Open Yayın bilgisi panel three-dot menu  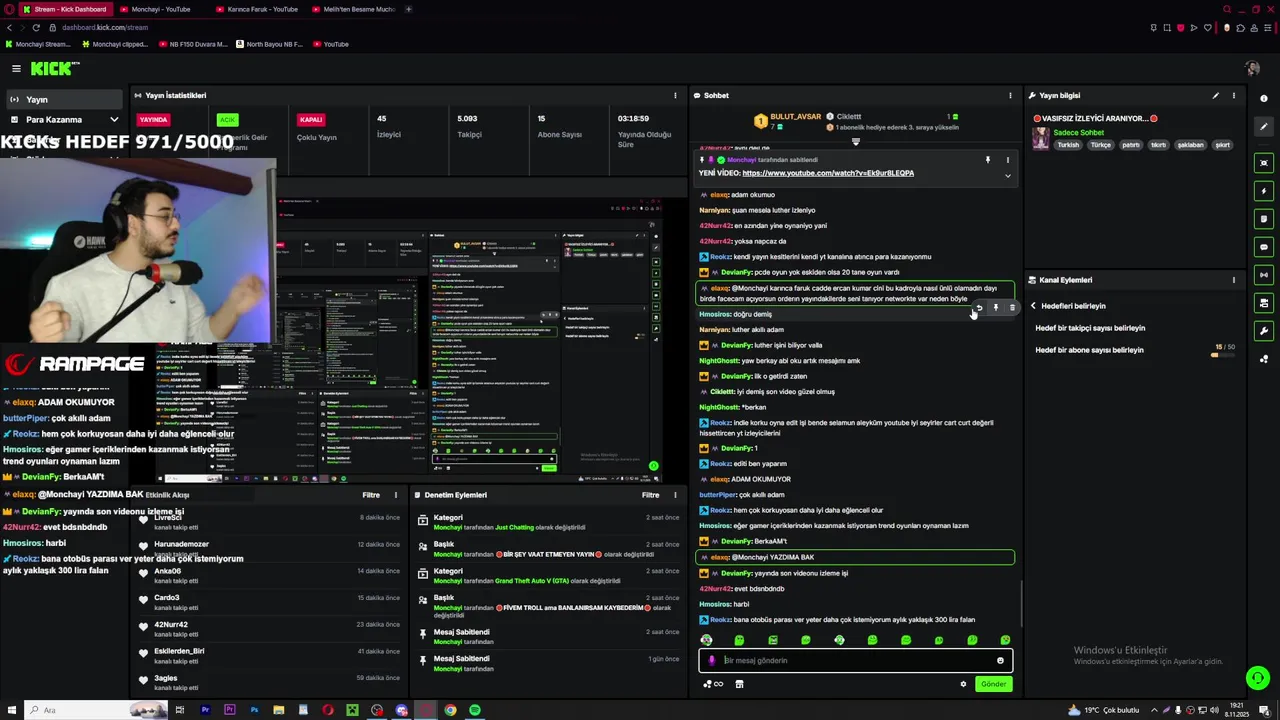(x=1233, y=95)
